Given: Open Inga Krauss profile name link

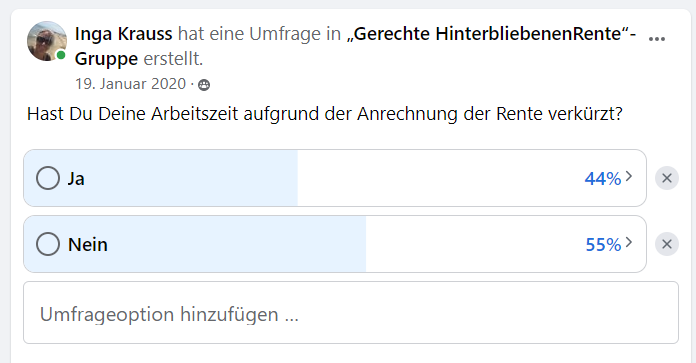Looking at the screenshot, I should coord(123,34).
